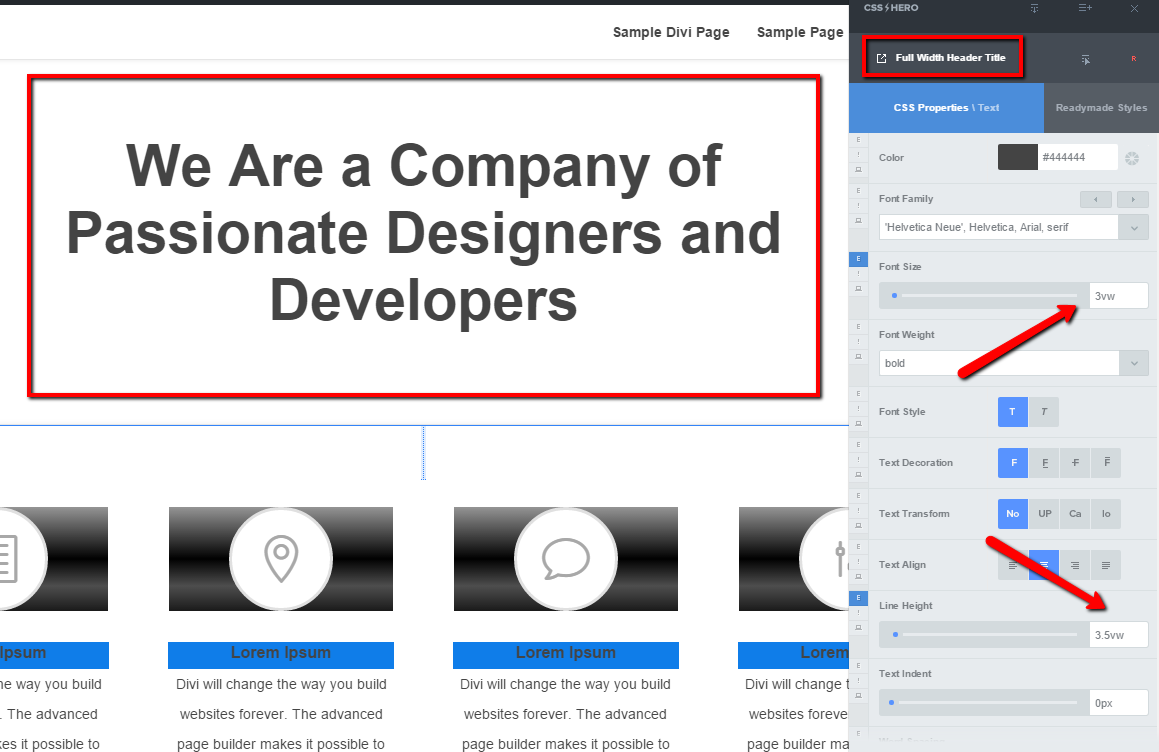Click next font arrow in Font Family
The image size is (1159, 752).
coord(1132,200)
